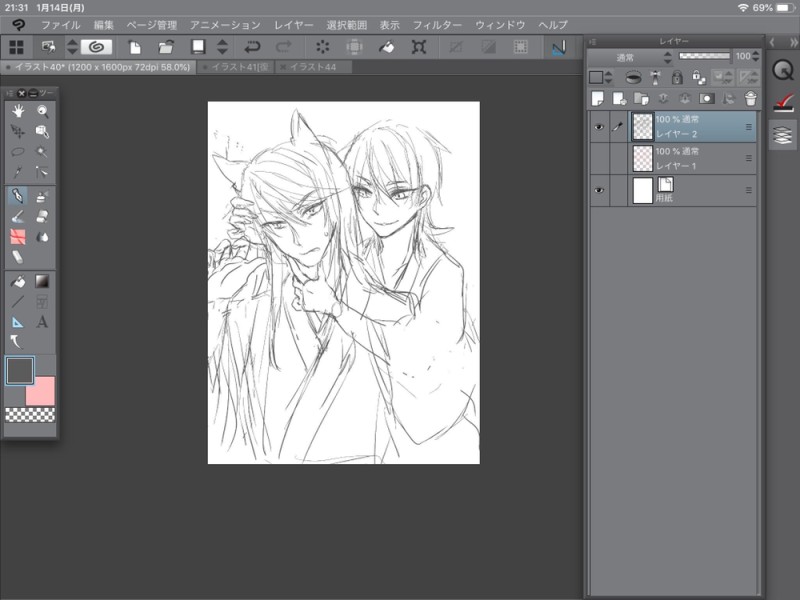Open the フィルター menu
Screen dimensions: 800x600
point(437,24)
